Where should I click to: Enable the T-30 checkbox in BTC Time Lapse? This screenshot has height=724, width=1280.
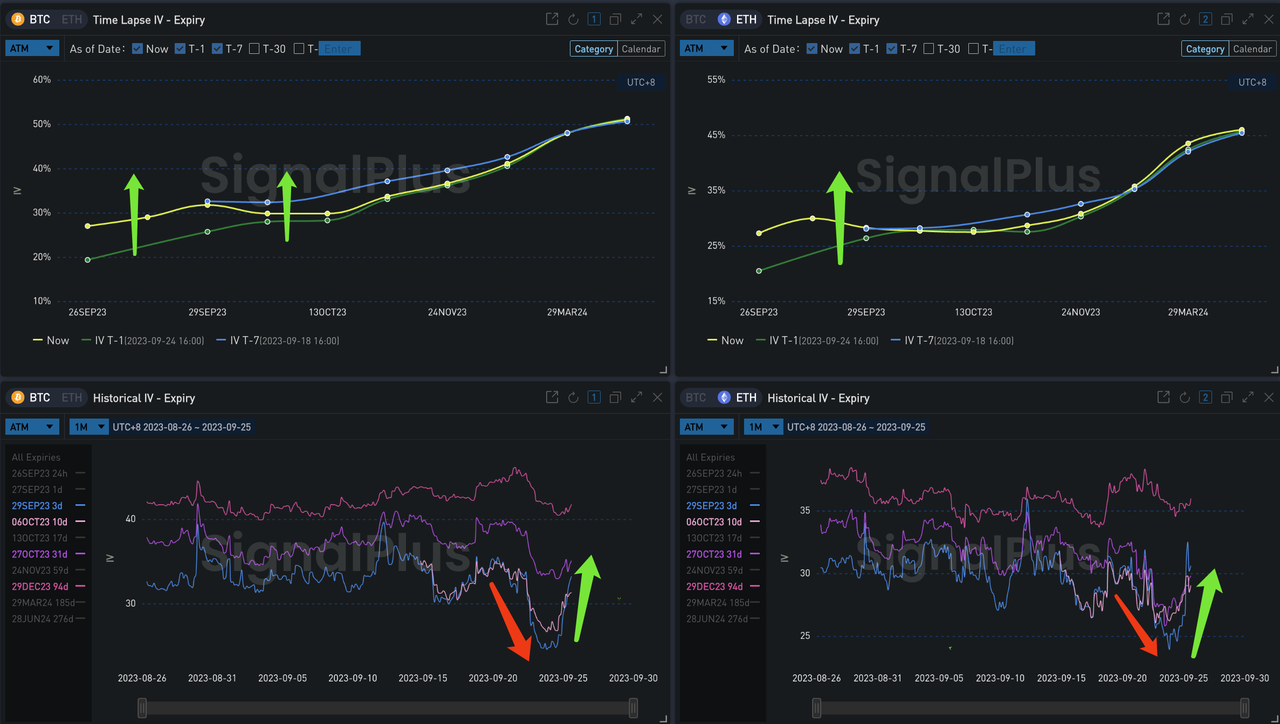[x=254, y=48]
